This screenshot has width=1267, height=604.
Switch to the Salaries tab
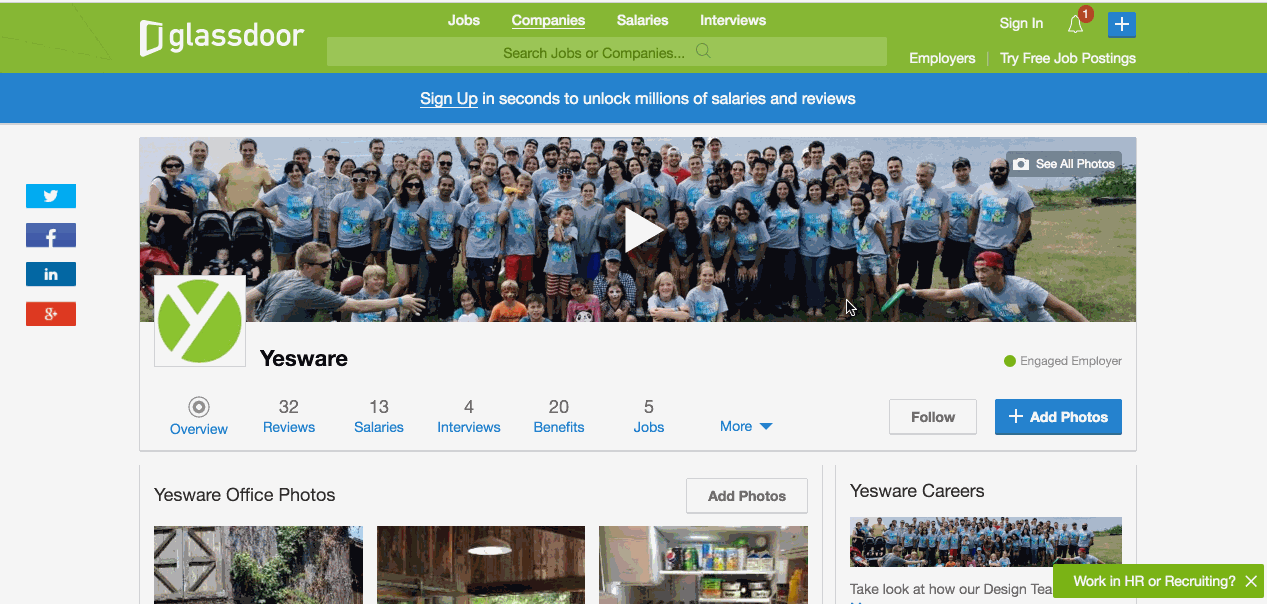(379, 416)
